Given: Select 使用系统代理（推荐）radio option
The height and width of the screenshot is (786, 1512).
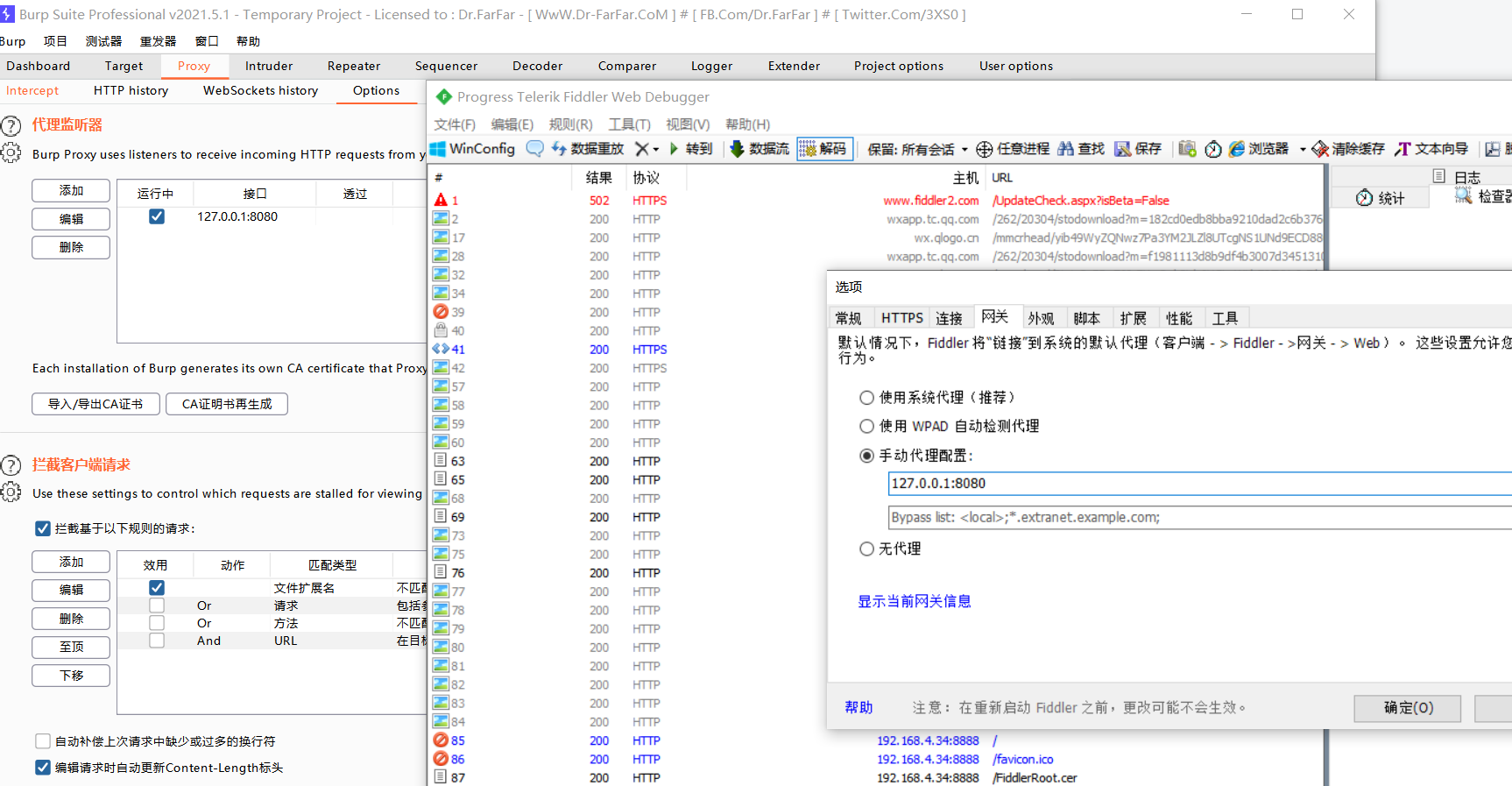Looking at the screenshot, I should pyautogui.click(x=866, y=398).
